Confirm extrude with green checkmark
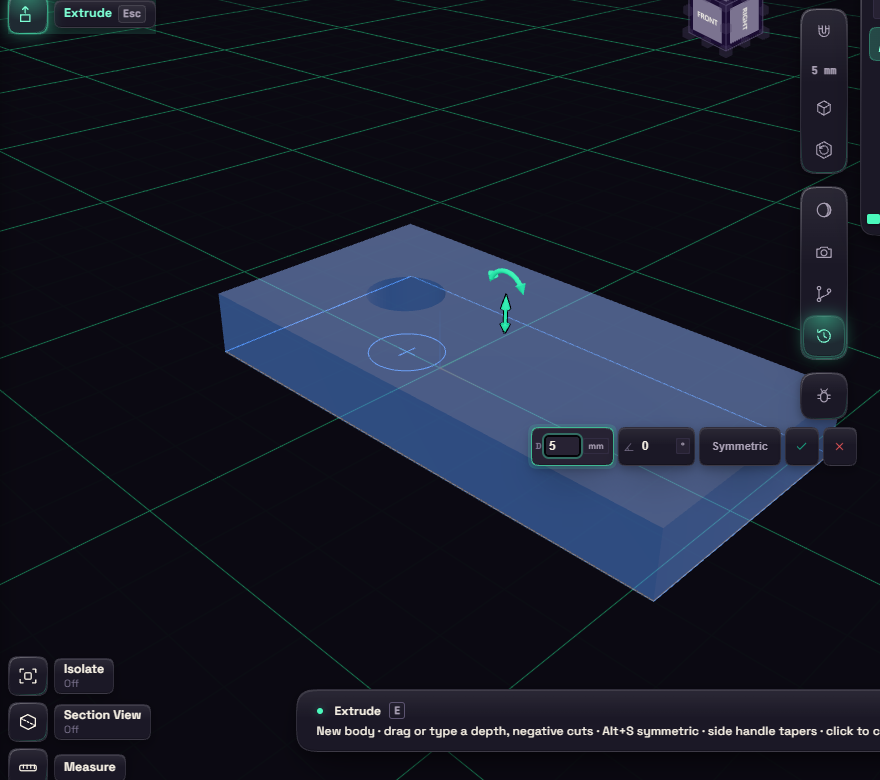This screenshot has width=880, height=780. coord(801,447)
